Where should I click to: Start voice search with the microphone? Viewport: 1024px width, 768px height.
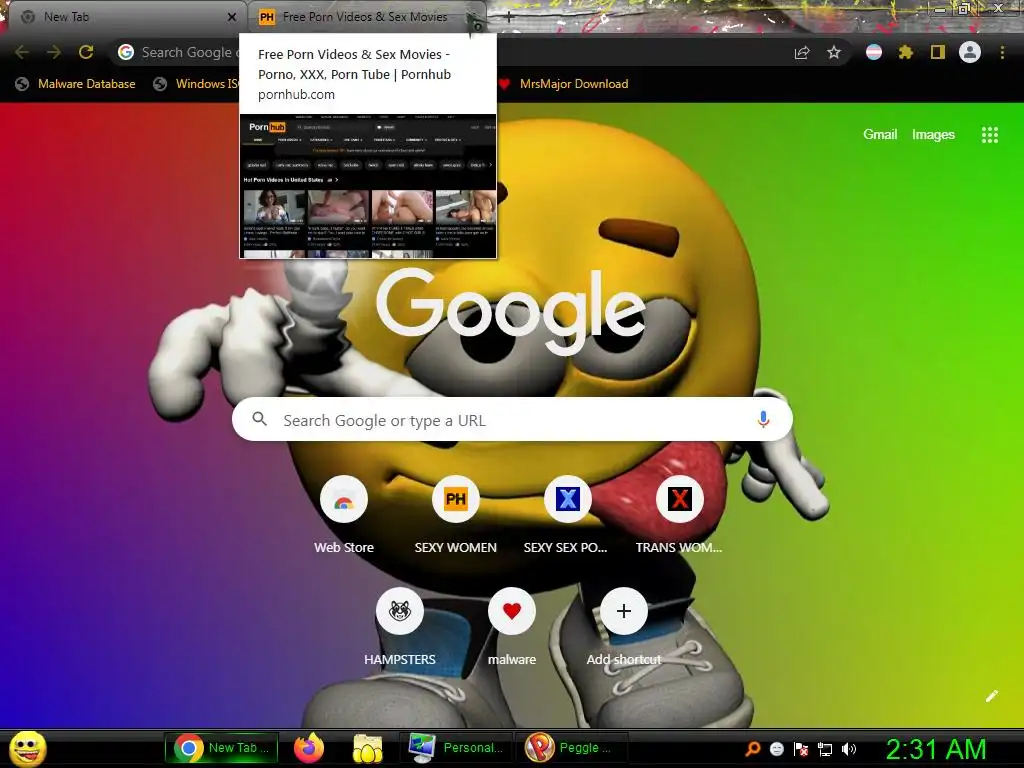(x=763, y=419)
